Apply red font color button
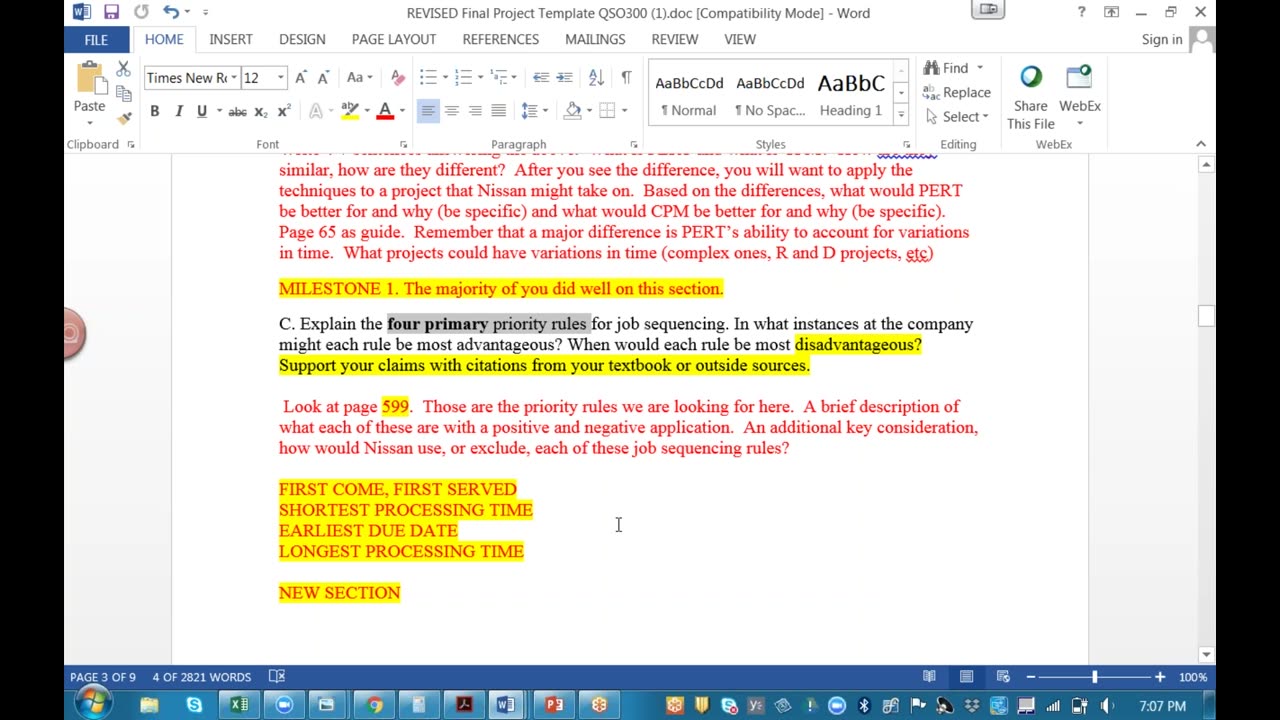1280x720 pixels. tap(385, 111)
